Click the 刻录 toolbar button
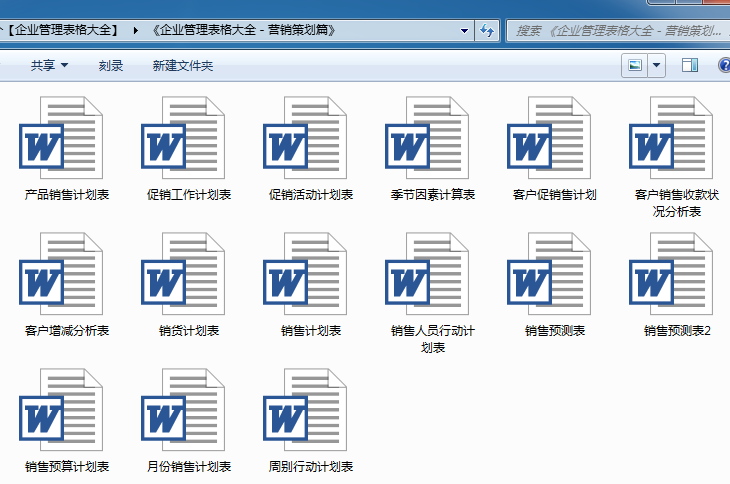Image resolution: width=730 pixels, height=484 pixels. 111,66
